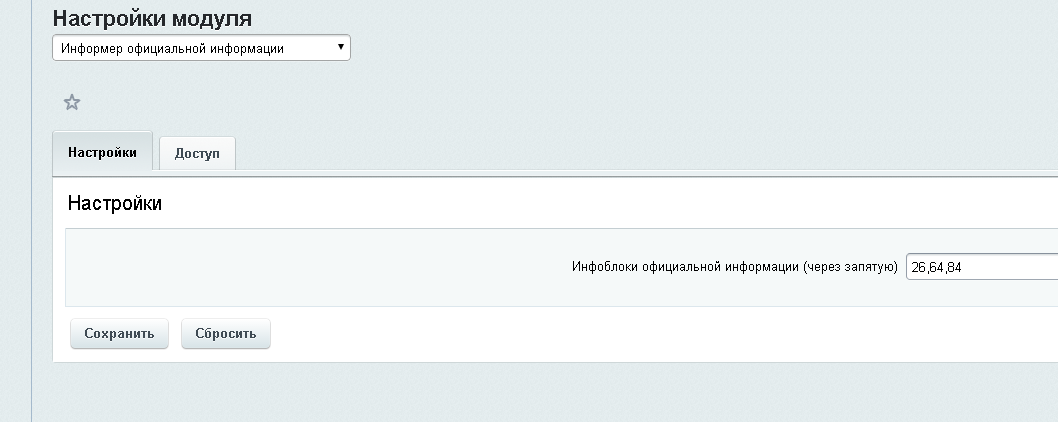Select the Информер официальной информации combo box
1058x422 pixels.
pos(201,48)
